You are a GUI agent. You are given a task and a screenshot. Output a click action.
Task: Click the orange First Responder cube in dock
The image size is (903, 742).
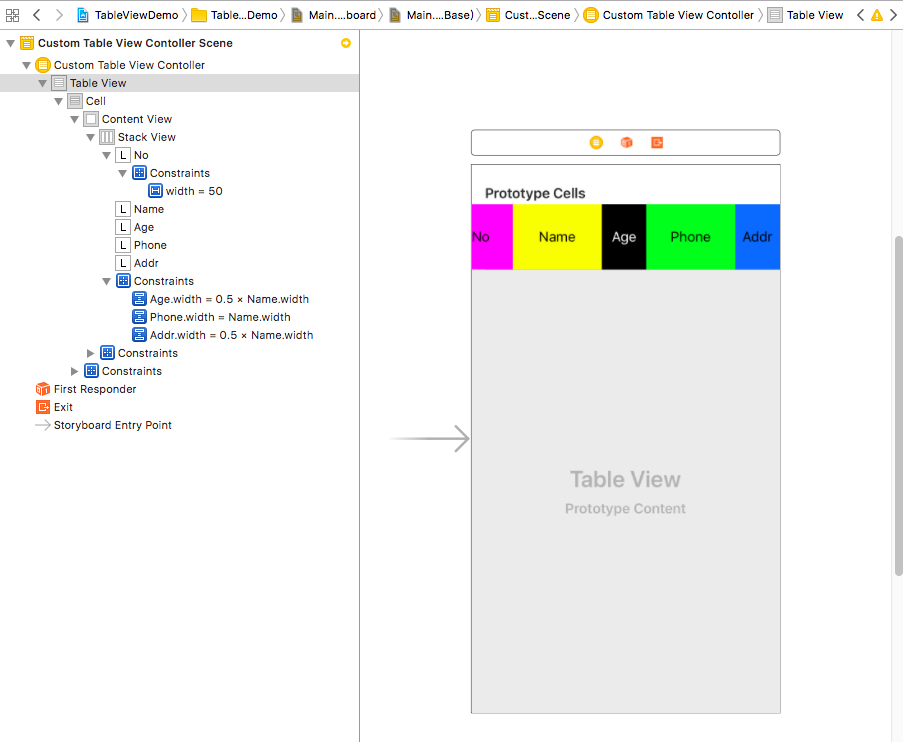pyautogui.click(x=626, y=143)
